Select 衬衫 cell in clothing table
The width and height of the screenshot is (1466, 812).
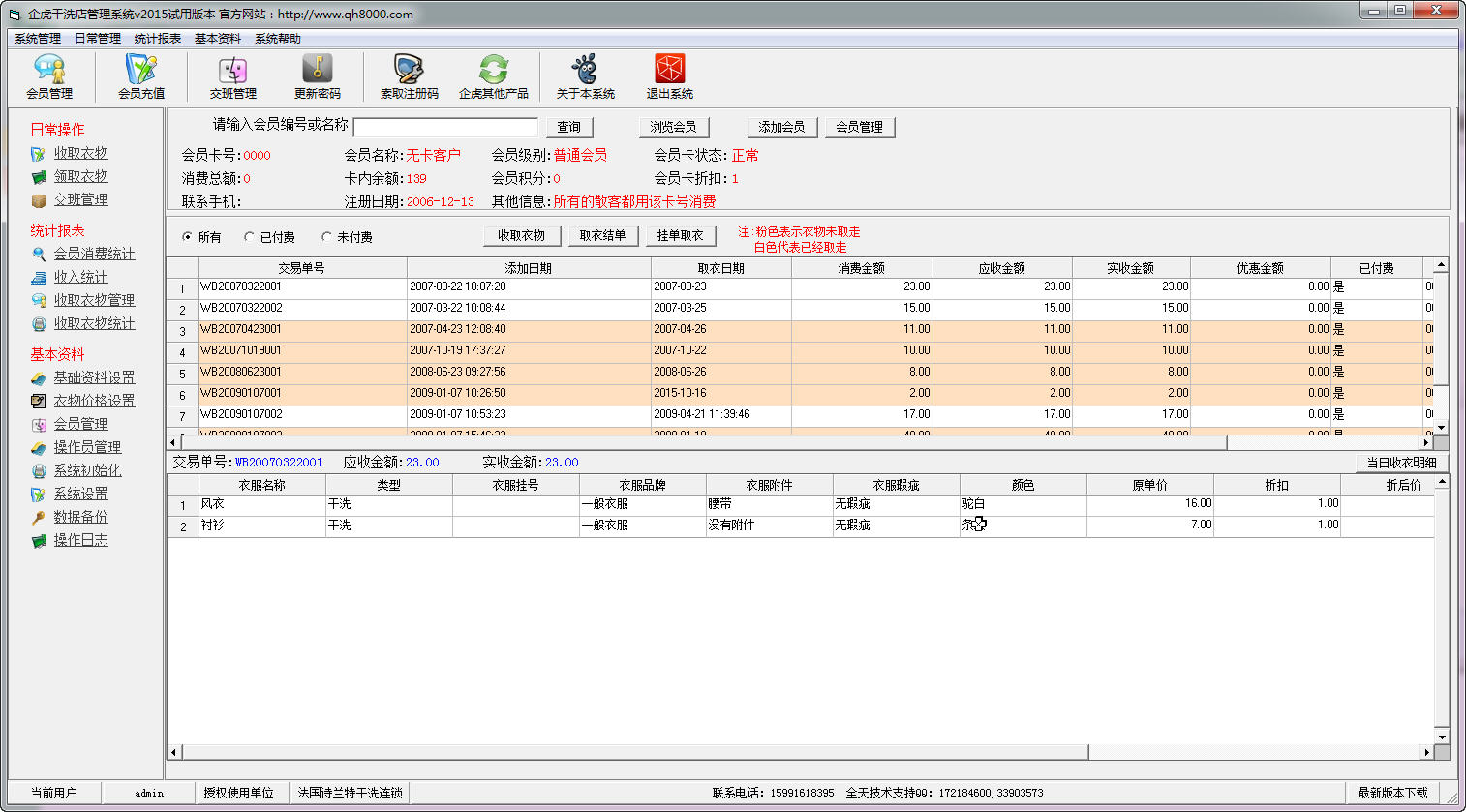[261, 526]
